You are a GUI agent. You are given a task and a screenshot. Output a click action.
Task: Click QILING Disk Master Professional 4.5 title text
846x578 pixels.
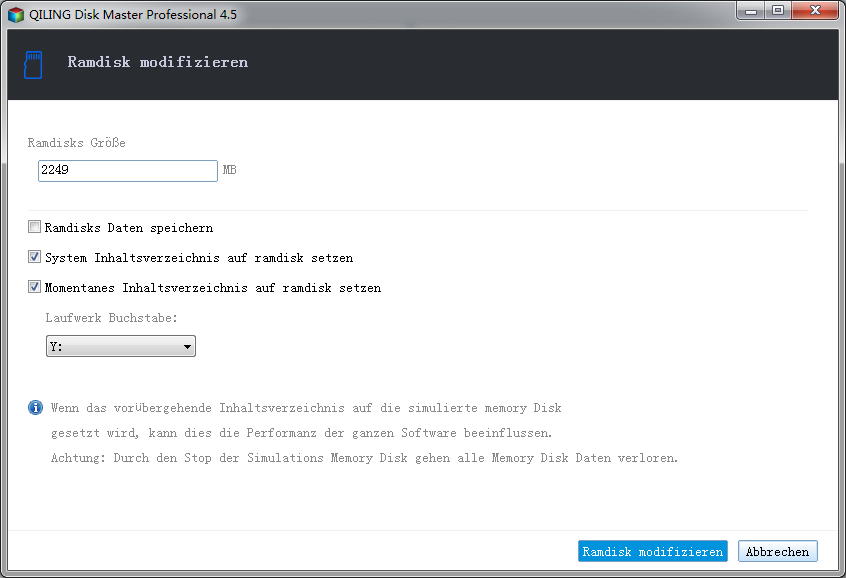(133, 15)
